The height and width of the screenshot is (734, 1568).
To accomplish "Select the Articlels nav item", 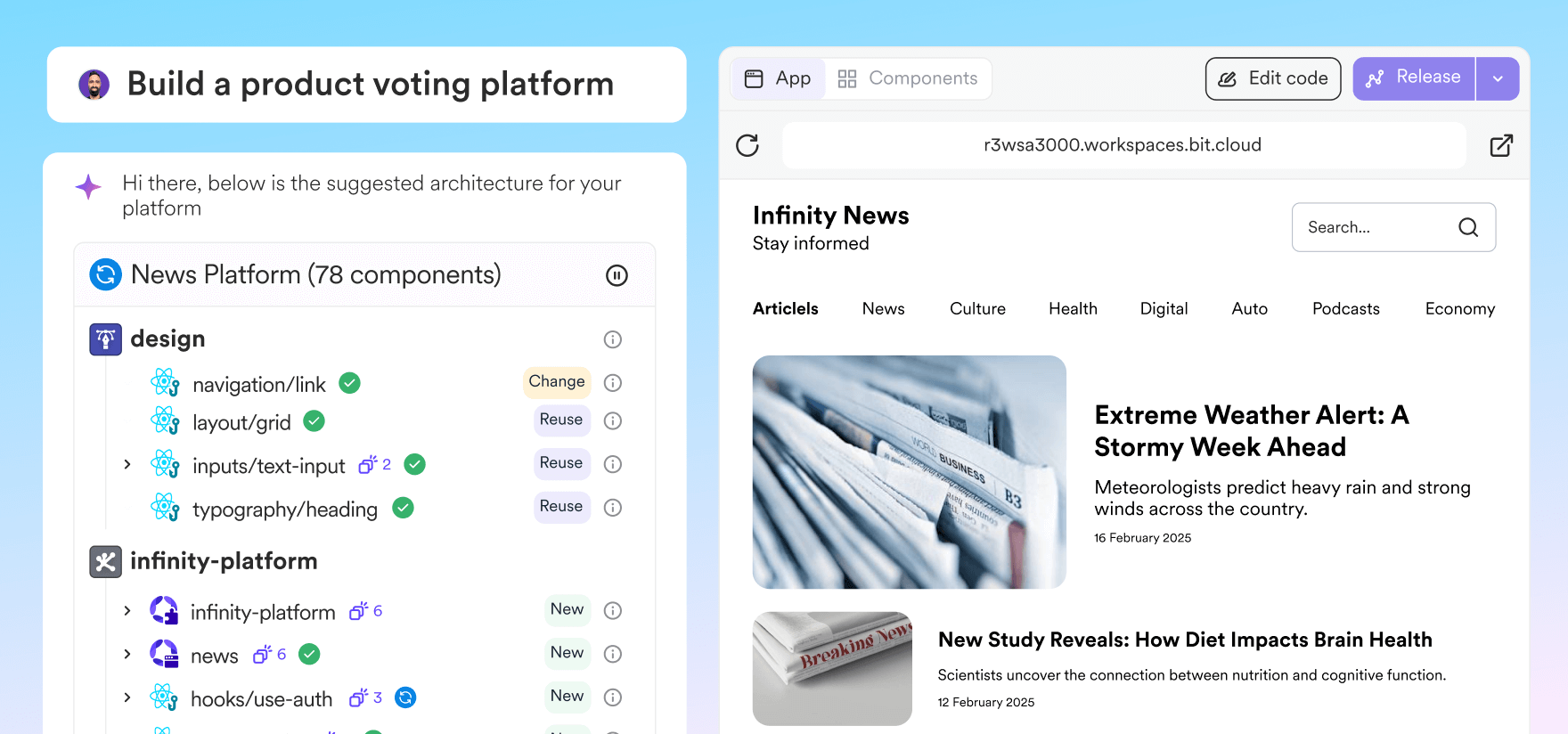I will pyautogui.click(x=786, y=308).
